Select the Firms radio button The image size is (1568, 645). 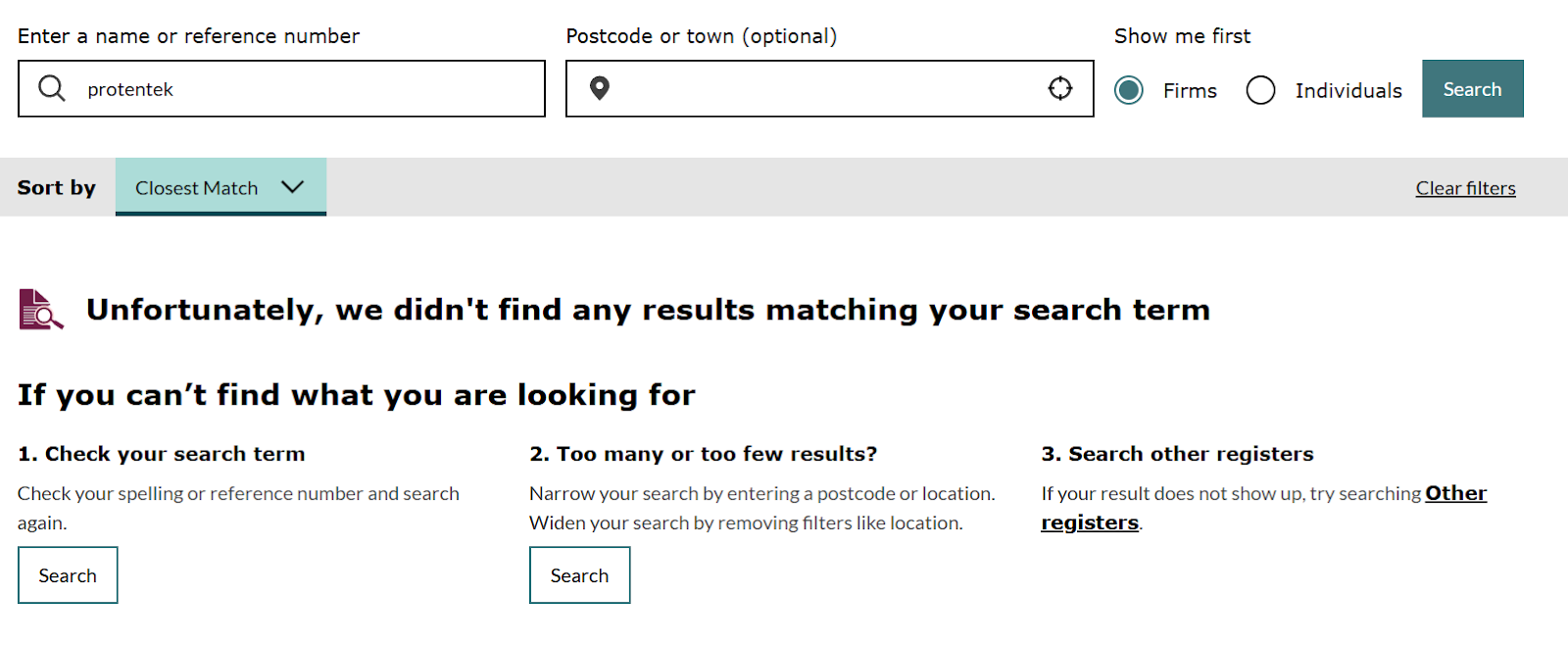[1129, 90]
